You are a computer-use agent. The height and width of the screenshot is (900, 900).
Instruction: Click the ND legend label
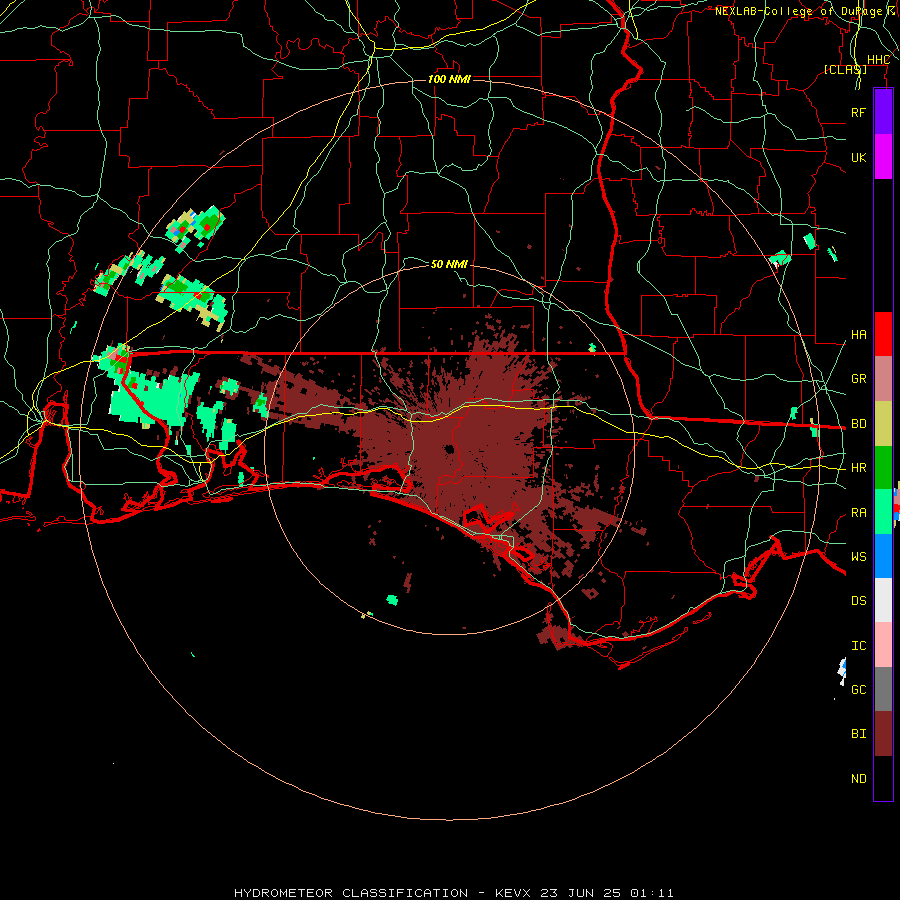pyautogui.click(x=859, y=779)
